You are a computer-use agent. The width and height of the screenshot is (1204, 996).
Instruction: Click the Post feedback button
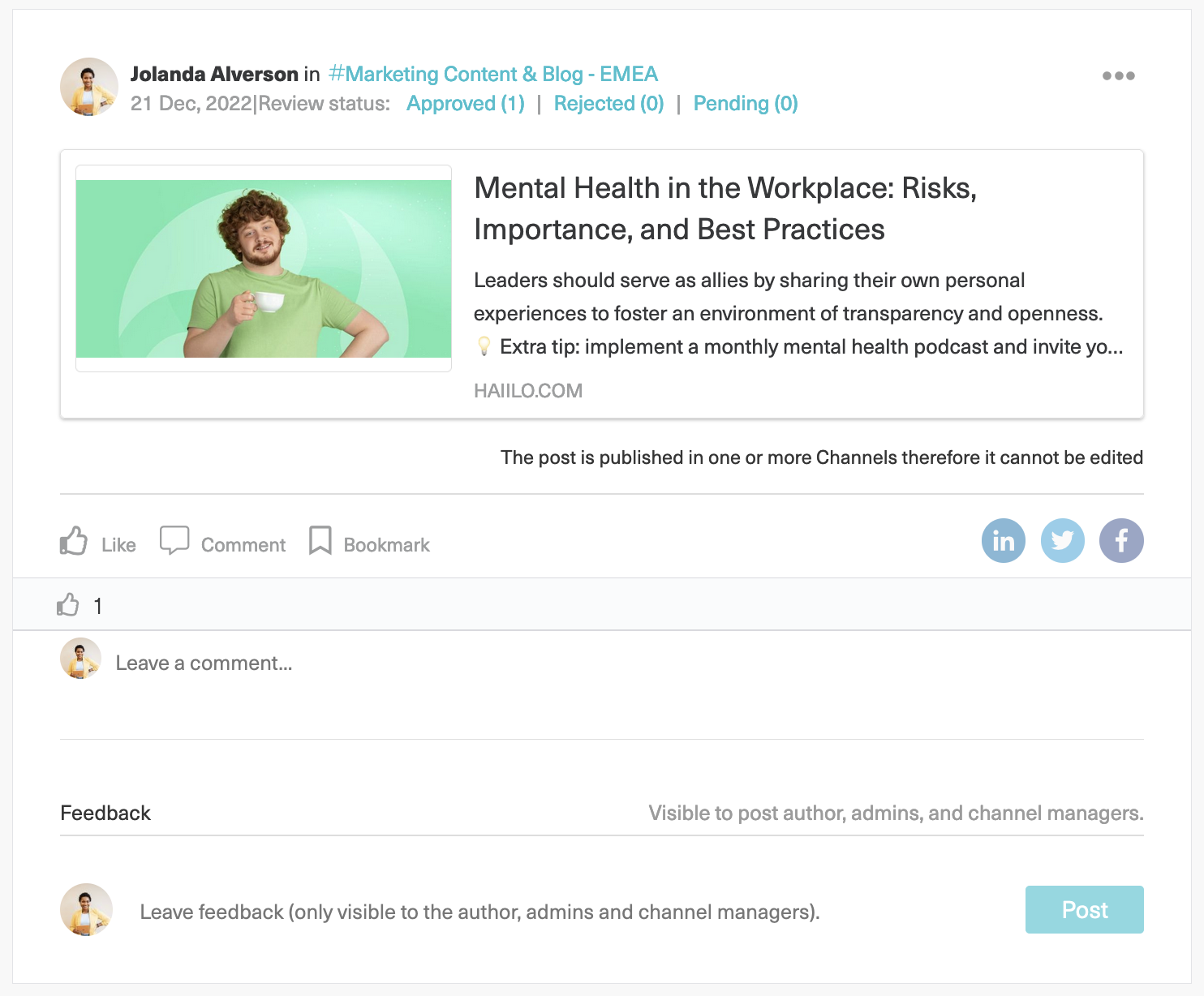pos(1084,910)
